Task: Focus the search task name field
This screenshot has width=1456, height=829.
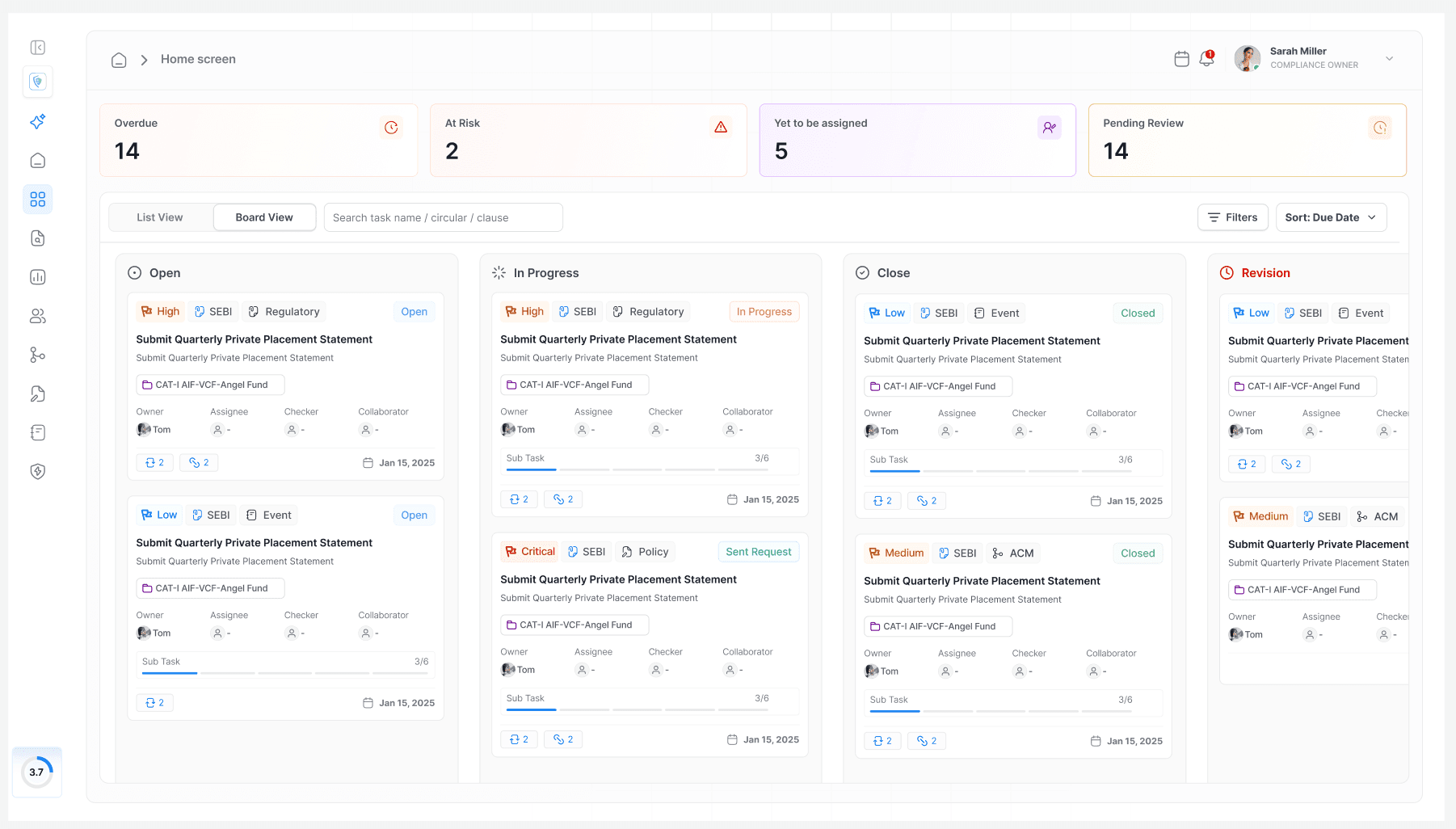Action: point(443,217)
